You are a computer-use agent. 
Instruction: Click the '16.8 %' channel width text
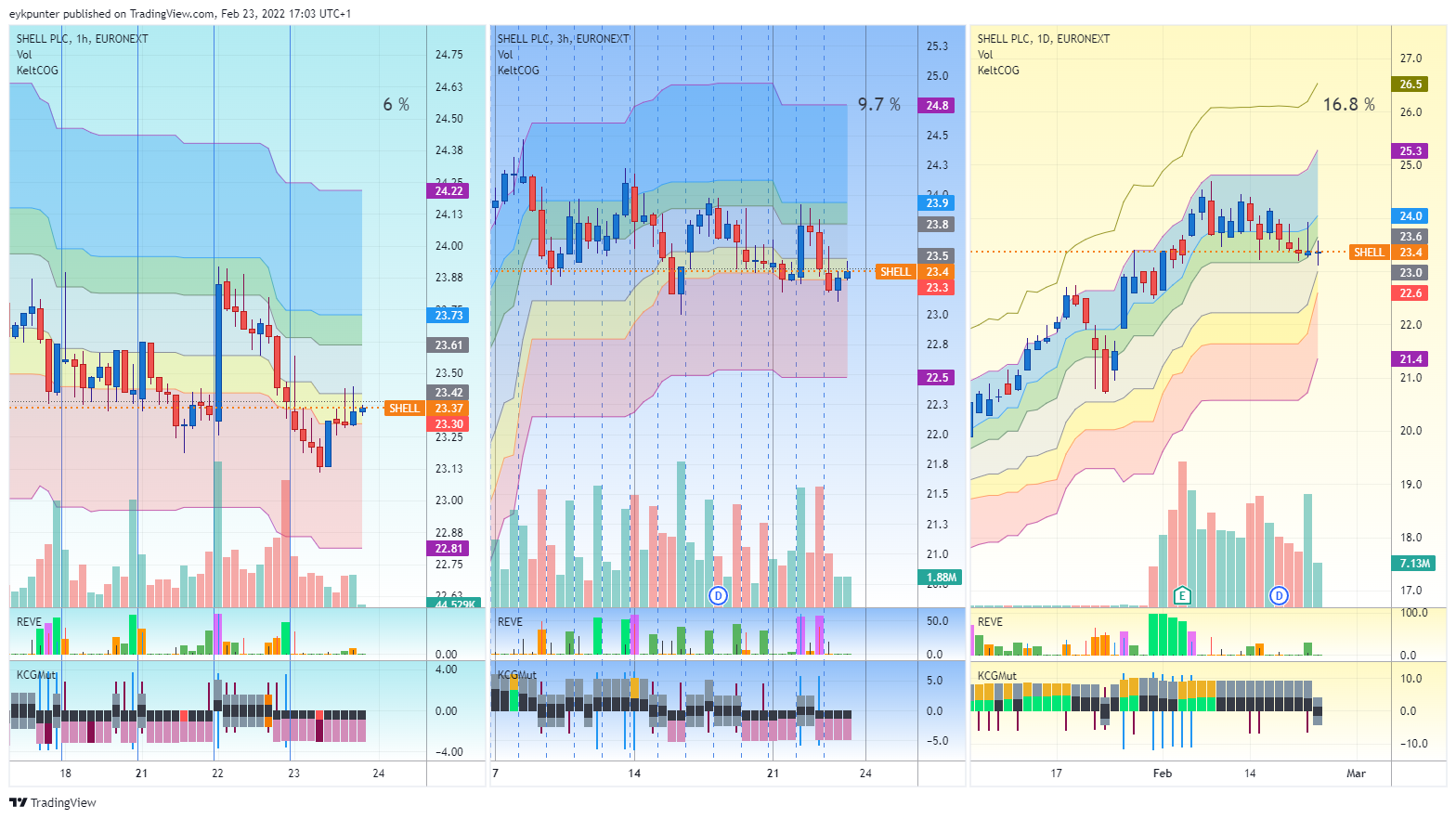[1349, 105]
